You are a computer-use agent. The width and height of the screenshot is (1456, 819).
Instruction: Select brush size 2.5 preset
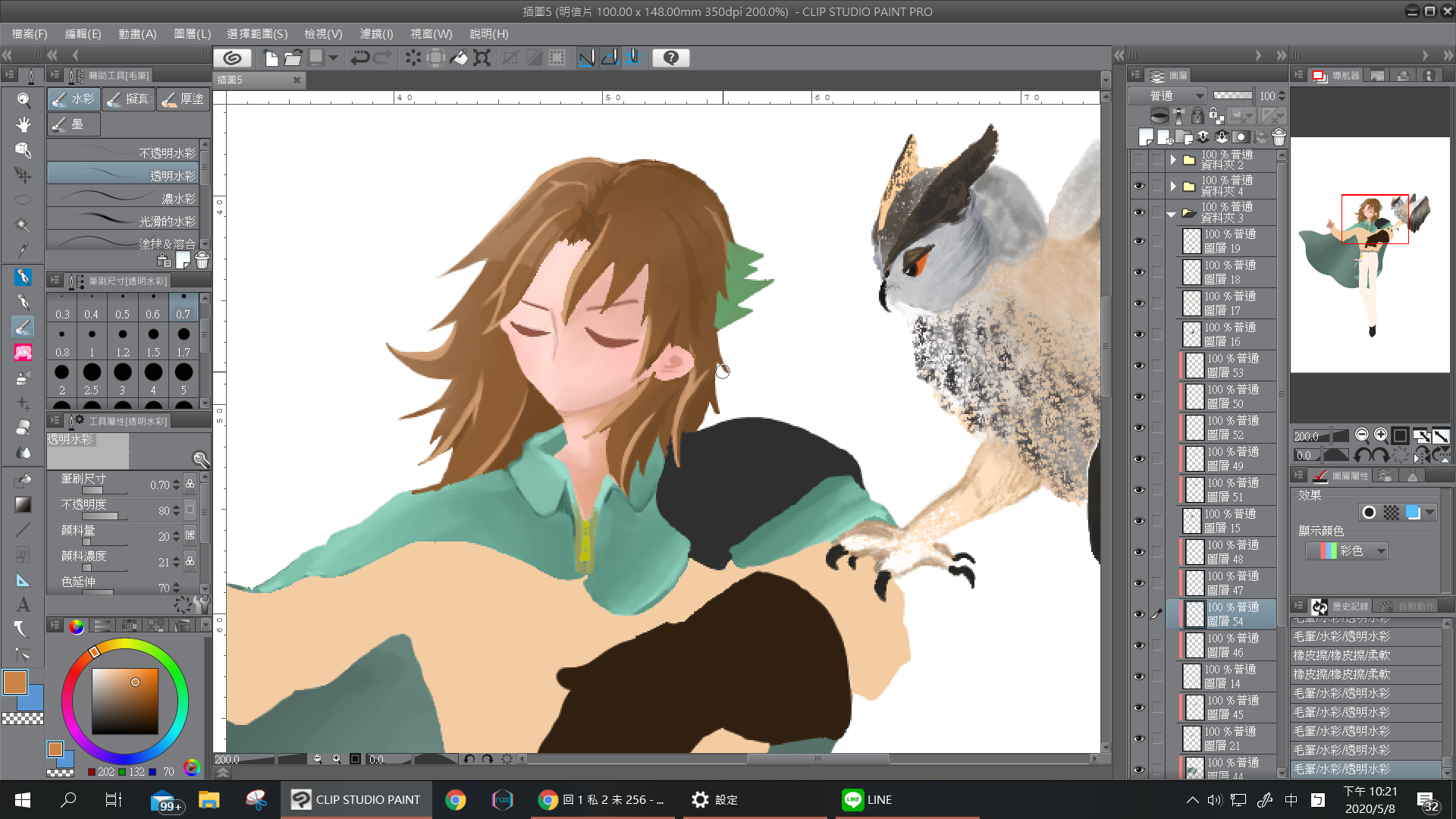[92, 378]
